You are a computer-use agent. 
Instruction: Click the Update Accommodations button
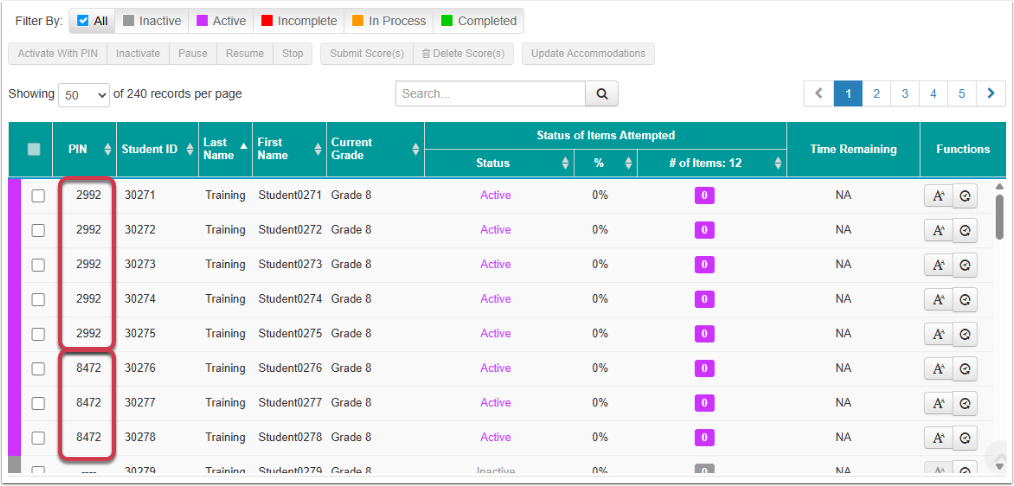588,54
